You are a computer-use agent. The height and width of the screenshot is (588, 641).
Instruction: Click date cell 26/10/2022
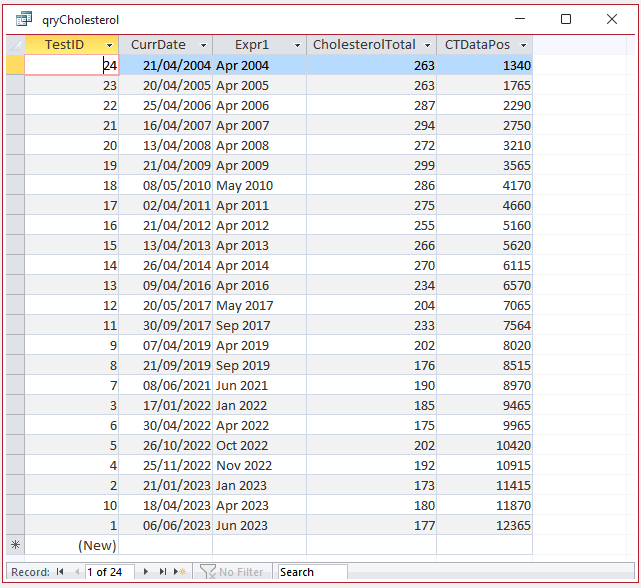(166, 445)
